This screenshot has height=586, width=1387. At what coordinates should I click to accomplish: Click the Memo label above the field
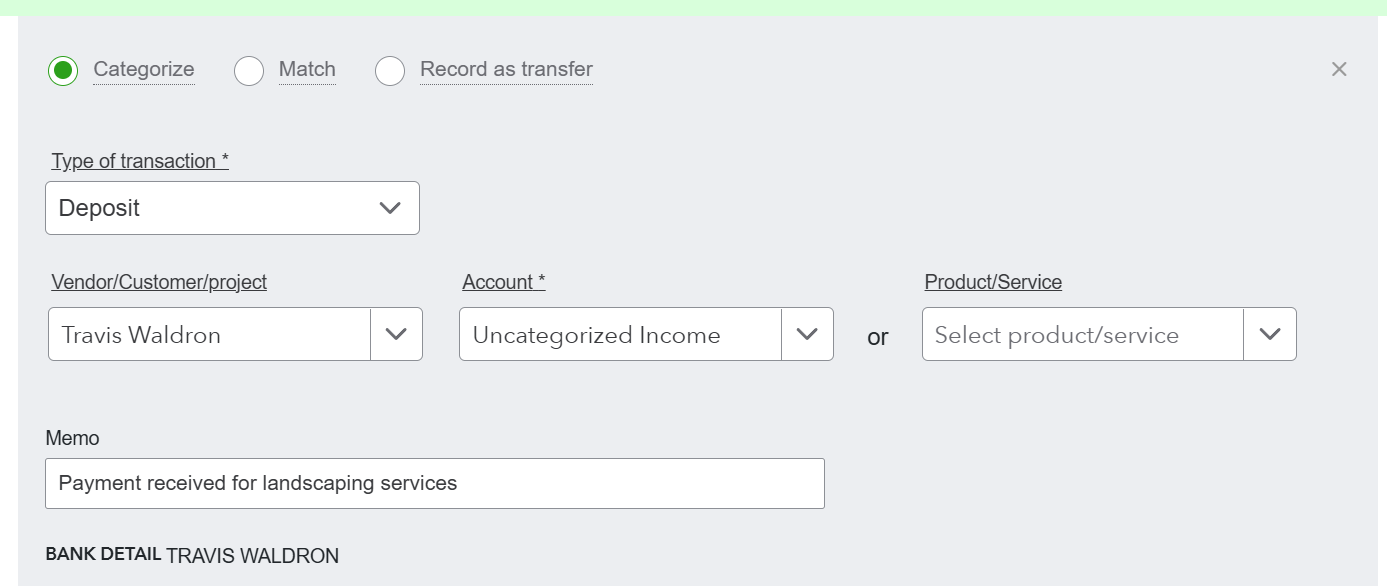click(72, 438)
